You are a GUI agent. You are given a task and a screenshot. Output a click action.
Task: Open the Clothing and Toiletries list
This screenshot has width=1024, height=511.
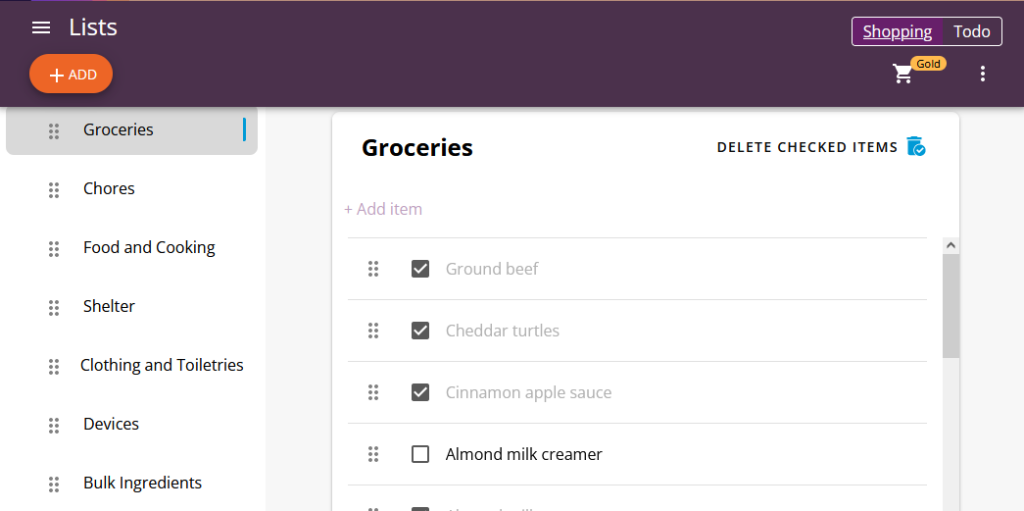point(162,366)
